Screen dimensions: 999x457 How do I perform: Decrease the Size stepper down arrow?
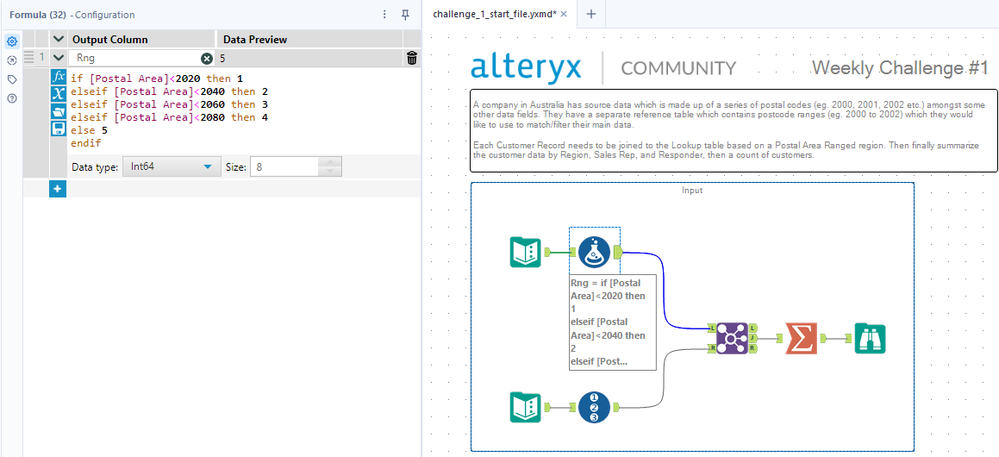(329, 173)
